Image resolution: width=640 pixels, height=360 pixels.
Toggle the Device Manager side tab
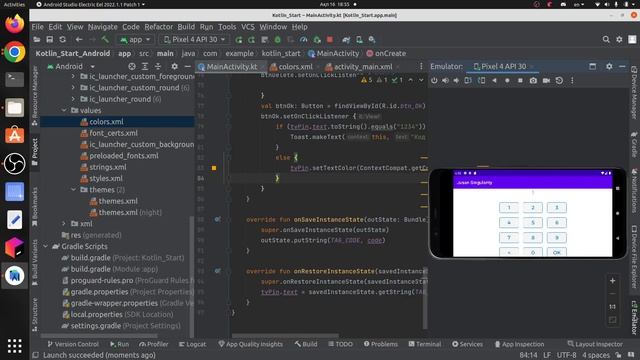click(x=634, y=92)
